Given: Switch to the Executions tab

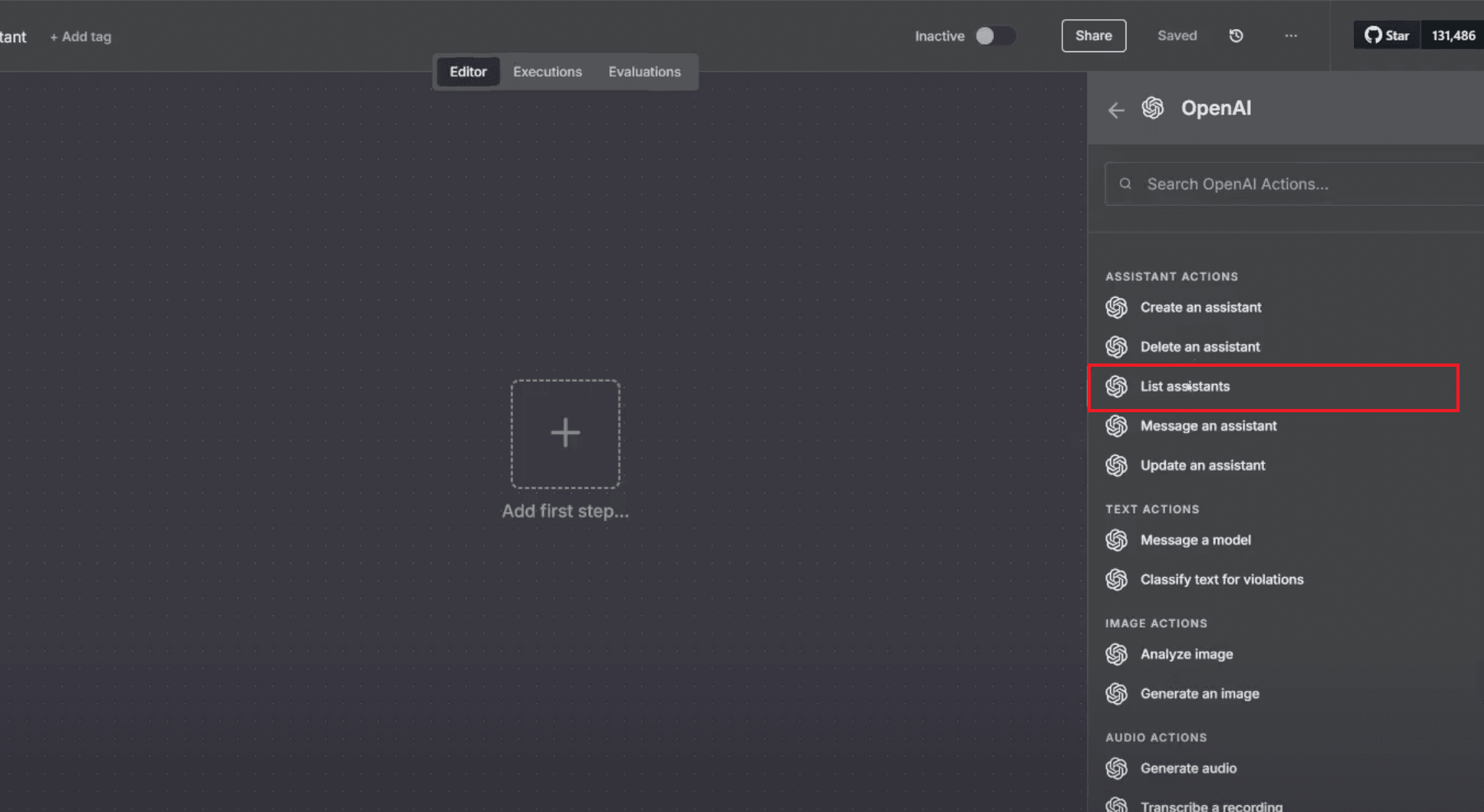Looking at the screenshot, I should 547,72.
